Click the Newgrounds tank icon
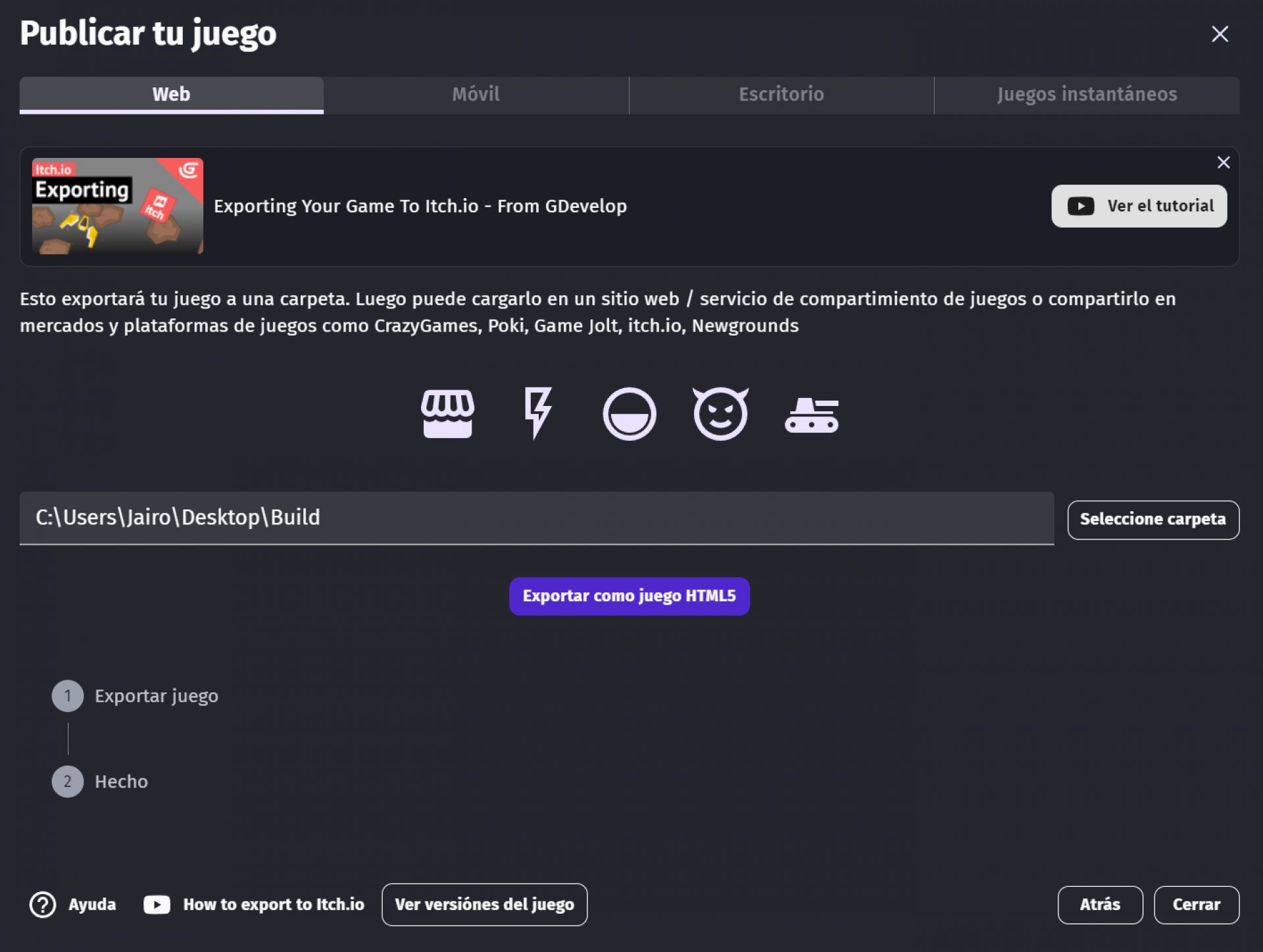 (x=812, y=415)
